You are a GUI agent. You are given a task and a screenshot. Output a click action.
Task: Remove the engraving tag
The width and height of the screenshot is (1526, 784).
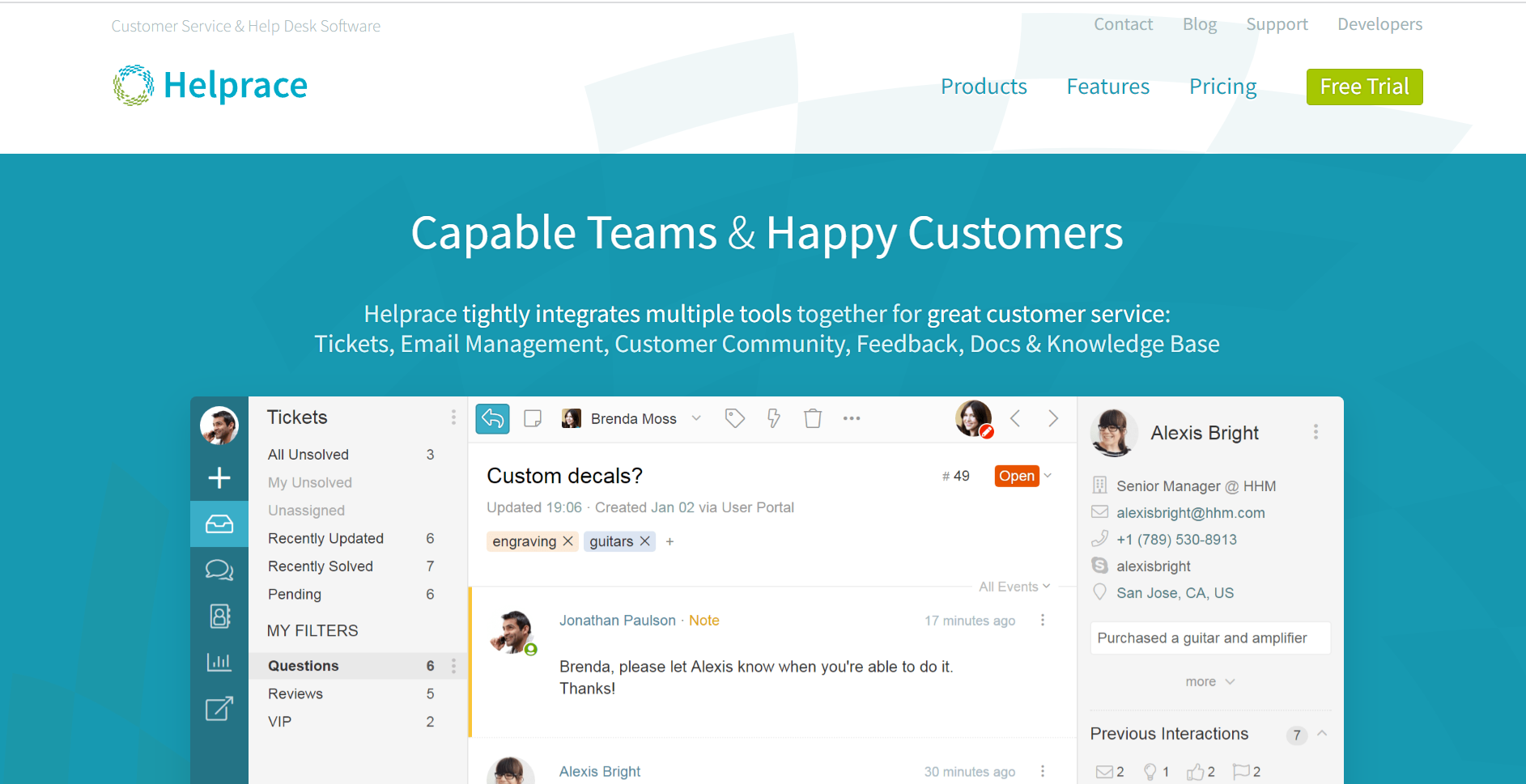(568, 541)
